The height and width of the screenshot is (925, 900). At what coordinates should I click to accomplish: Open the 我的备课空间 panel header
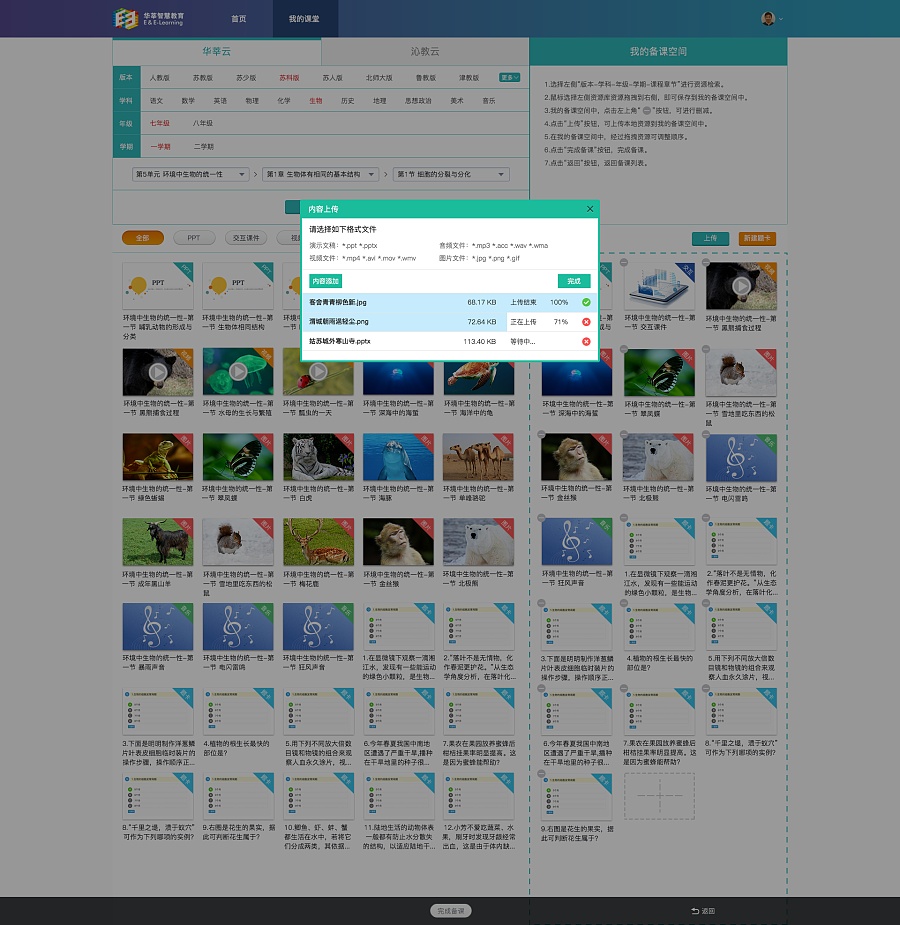click(658, 51)
